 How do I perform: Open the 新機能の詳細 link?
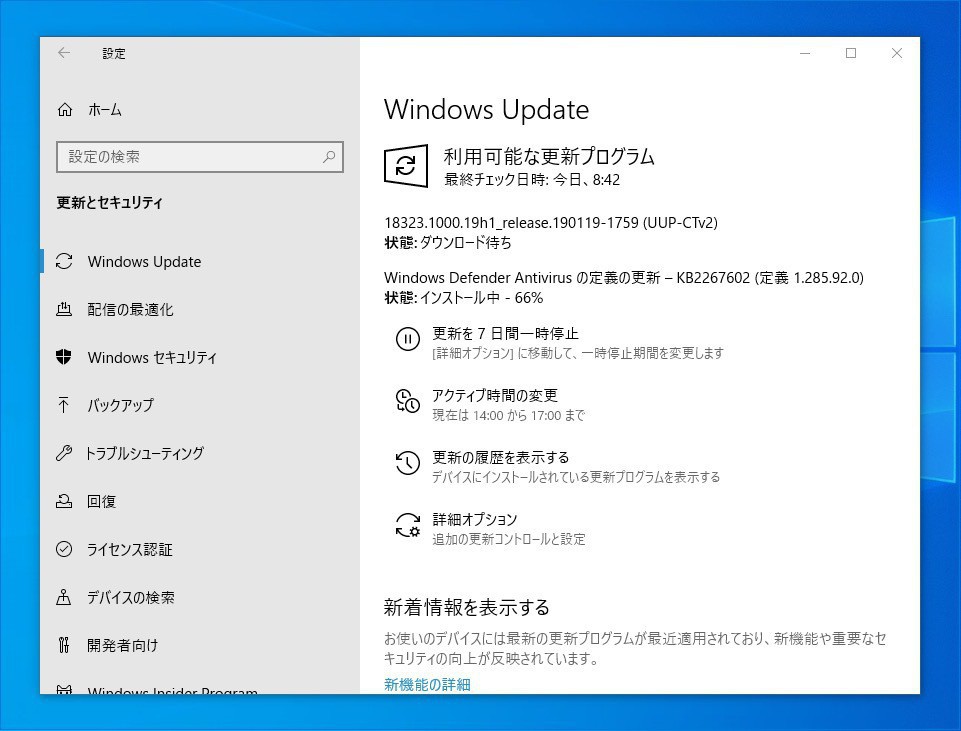click(x=427, y=684)
